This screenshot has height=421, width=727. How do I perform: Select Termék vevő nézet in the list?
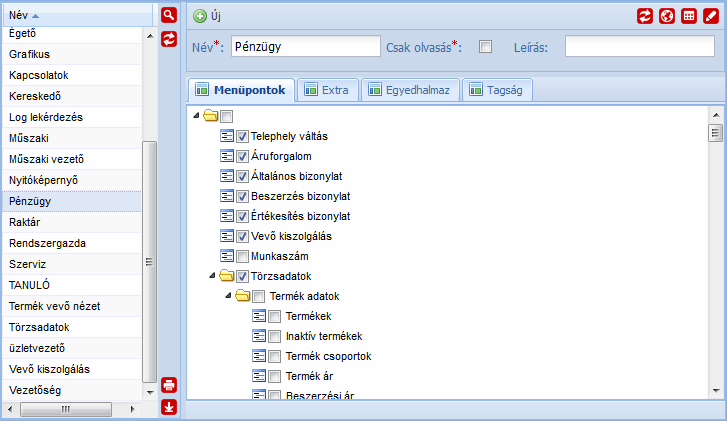[x=72, y=306]
